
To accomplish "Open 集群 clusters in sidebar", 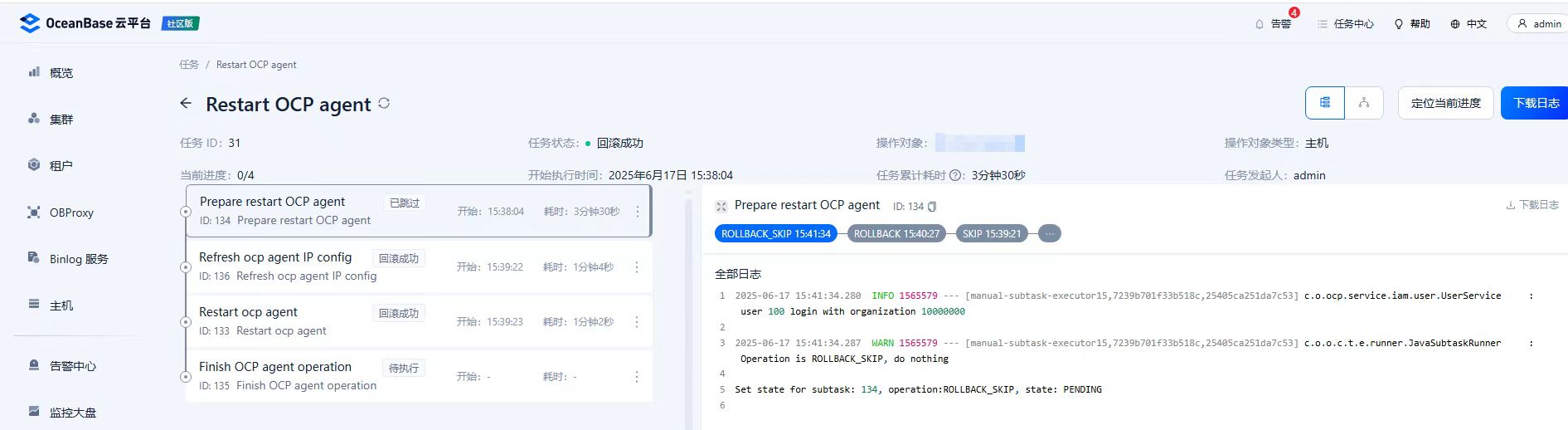I will (x=51, y=119).
